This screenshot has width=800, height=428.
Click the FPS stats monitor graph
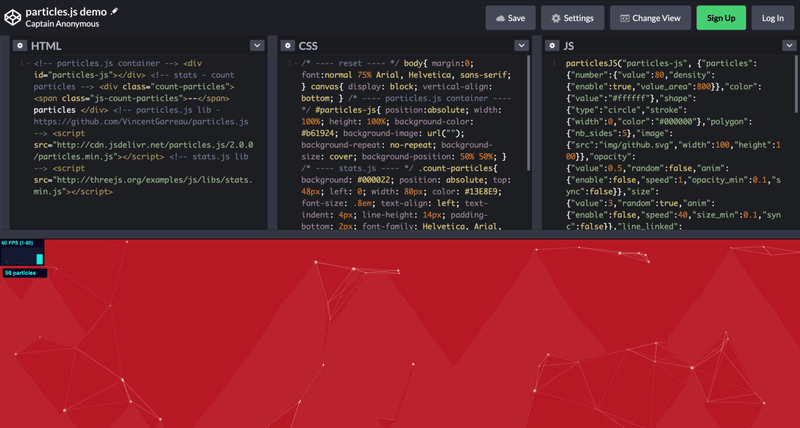tap(22, 253)
